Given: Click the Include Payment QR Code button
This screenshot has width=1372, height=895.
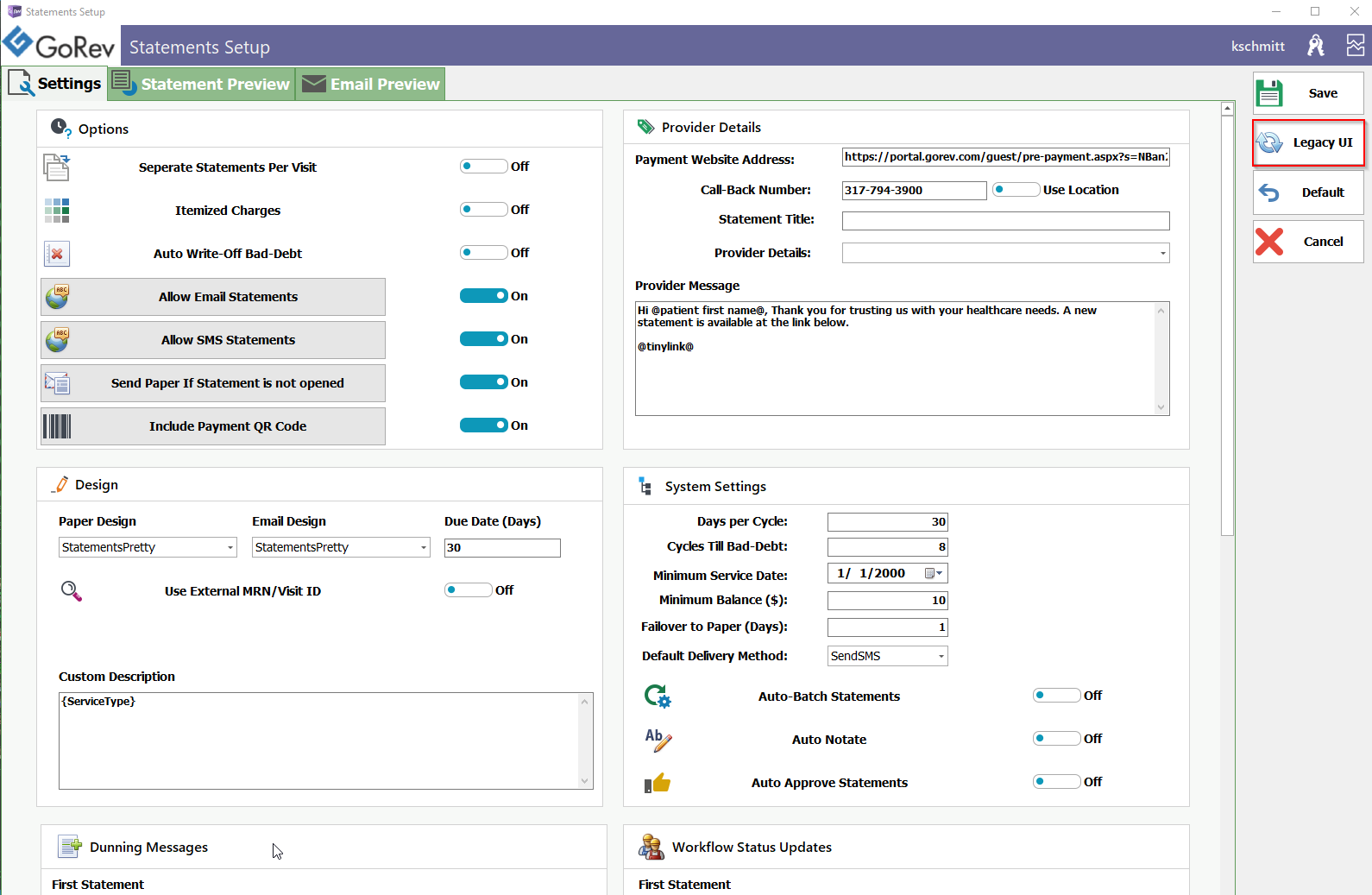Looking at the screenshot, I should point(213,426).
